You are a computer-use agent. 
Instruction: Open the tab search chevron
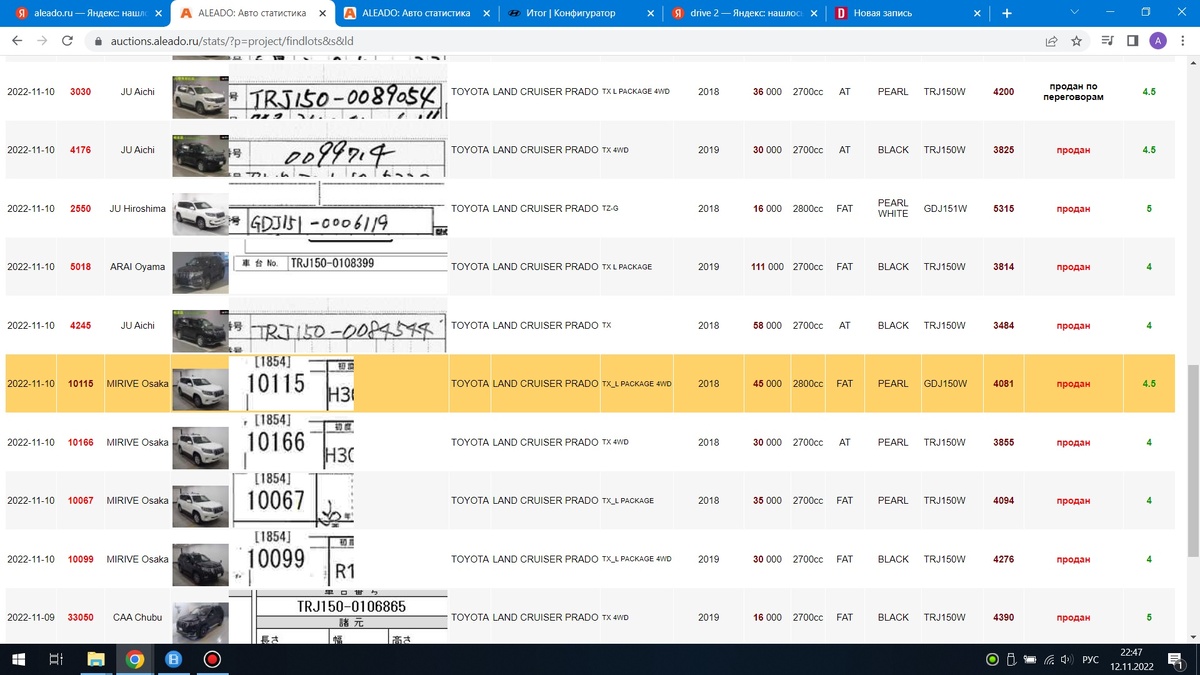[1074, 12]
